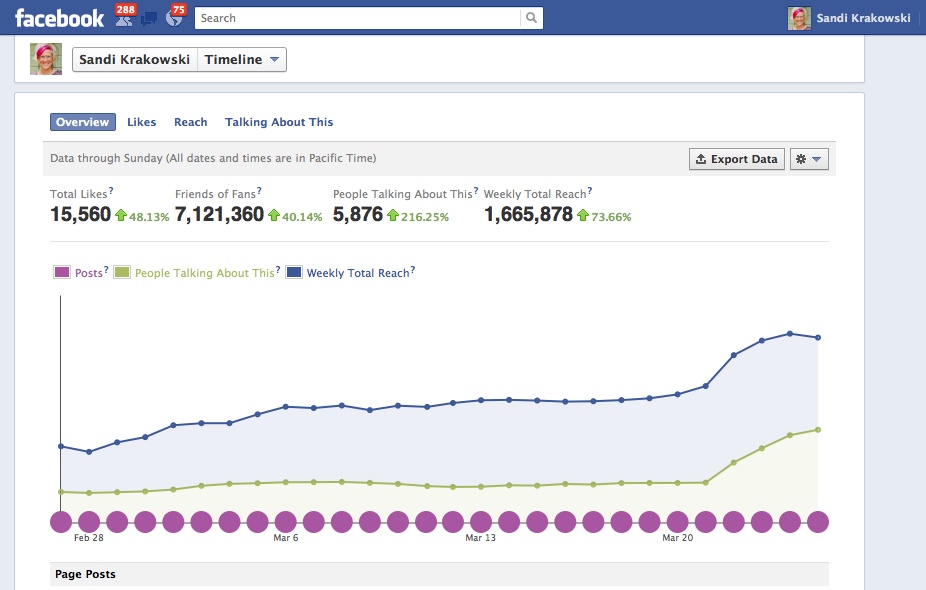
Task: Switch to the Reach tab
Action: 190,122
